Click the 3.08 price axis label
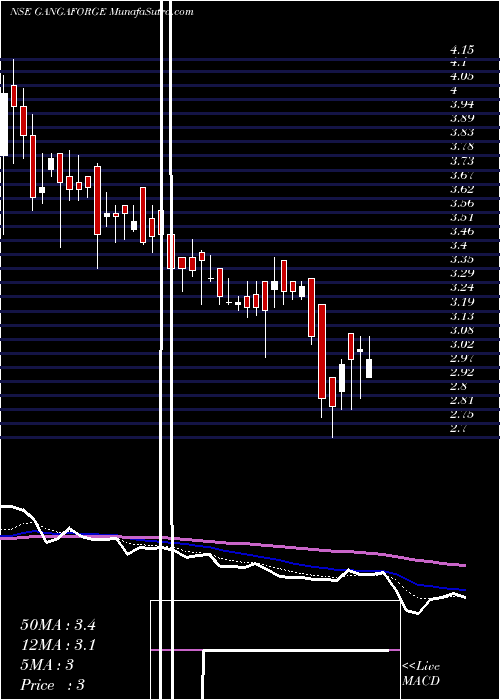 click(x=462, y=330)
